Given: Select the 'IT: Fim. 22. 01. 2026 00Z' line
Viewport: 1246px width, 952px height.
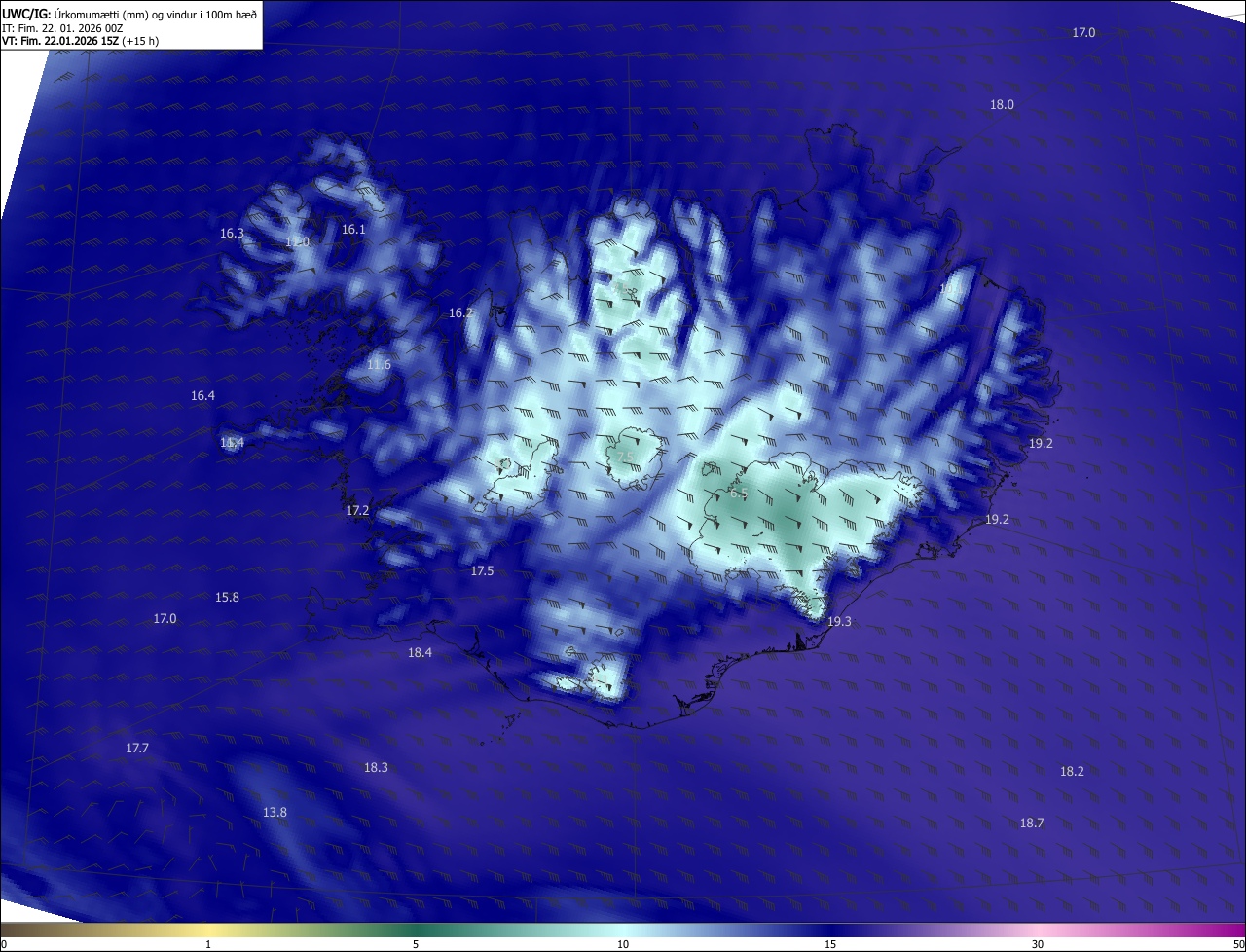Looking at the screenshot, I should pyautogui.click(x=62, y=28).
